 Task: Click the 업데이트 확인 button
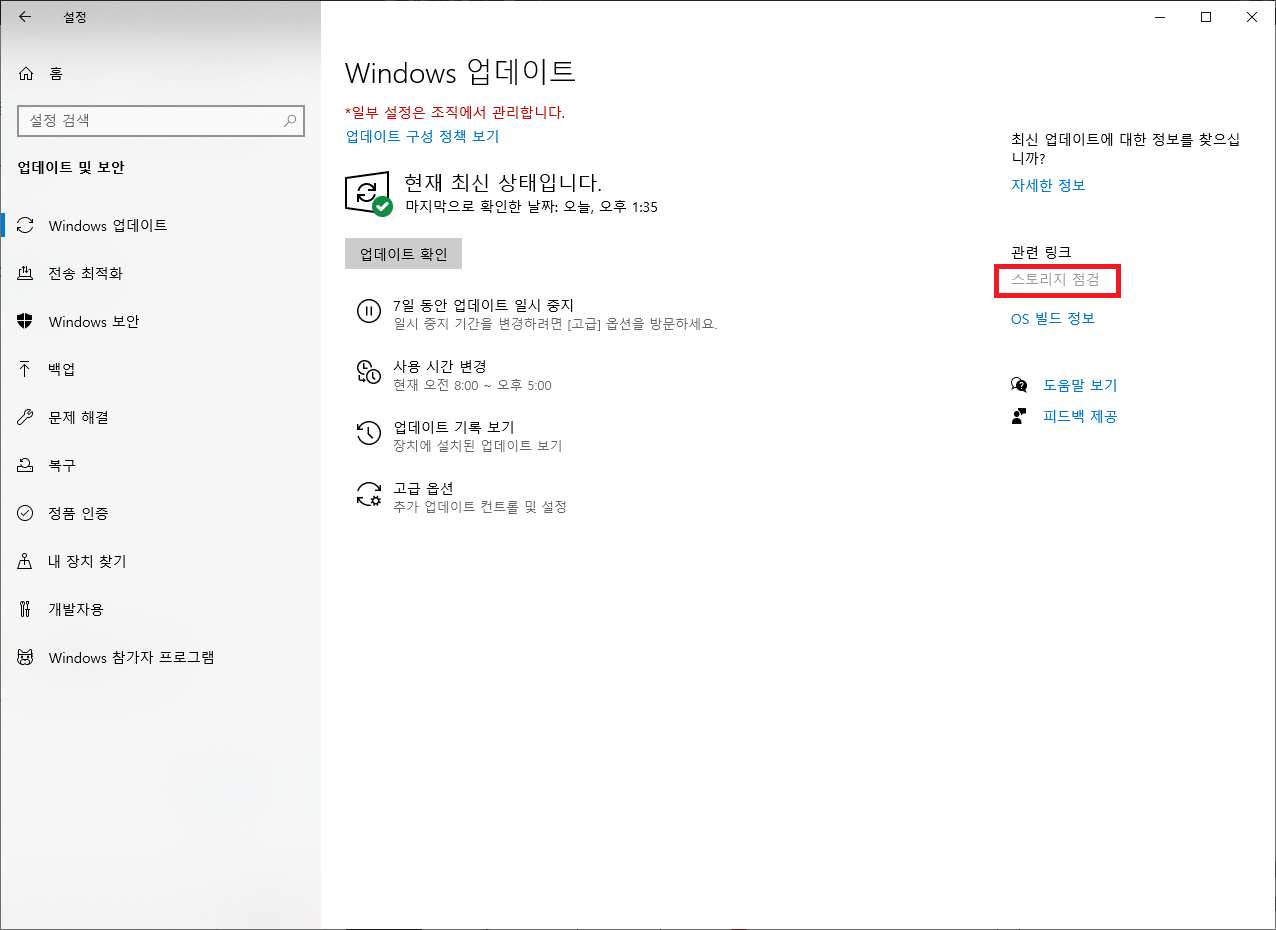403,254
